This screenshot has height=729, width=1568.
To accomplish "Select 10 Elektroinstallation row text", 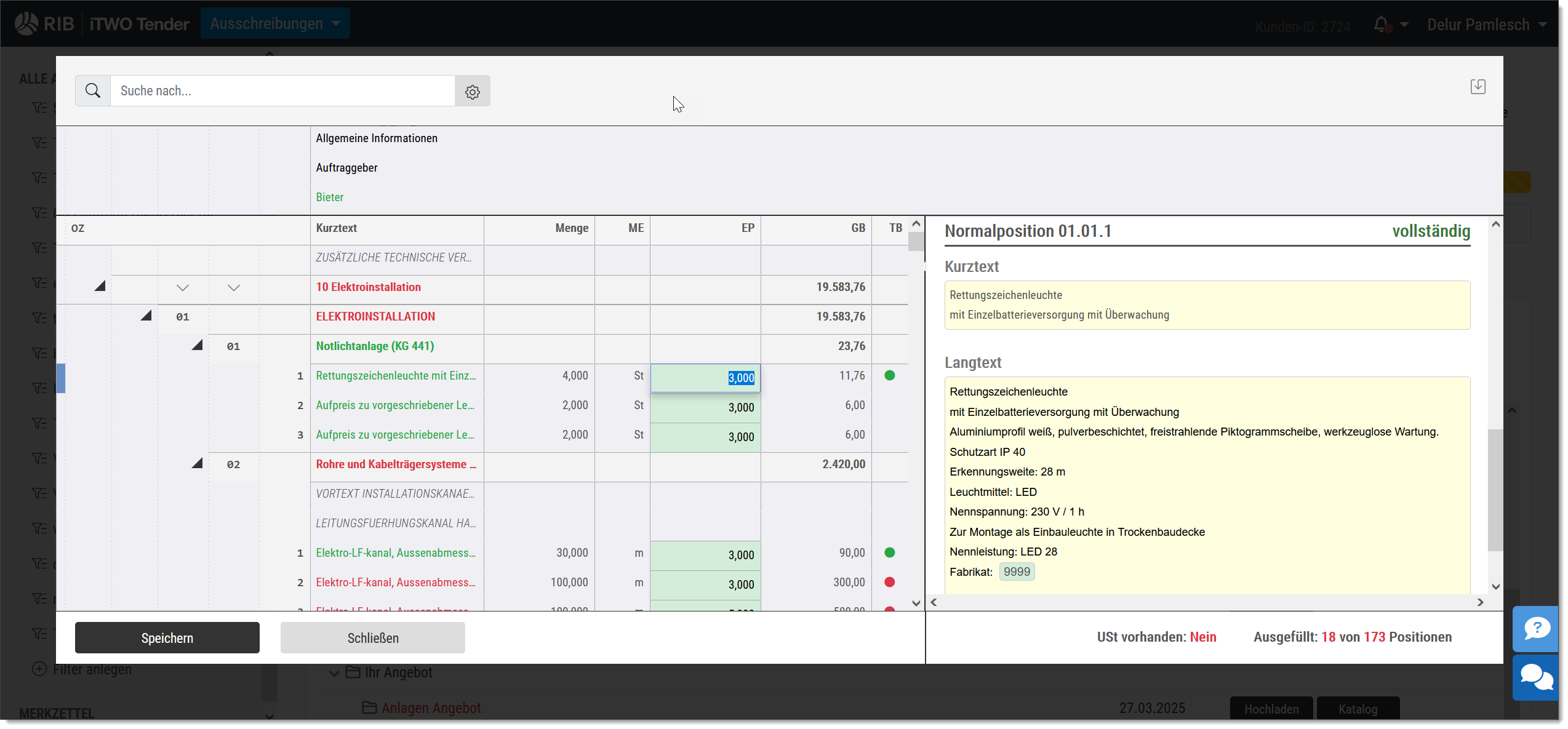I will pyautogui.click(x=368, y=287).
